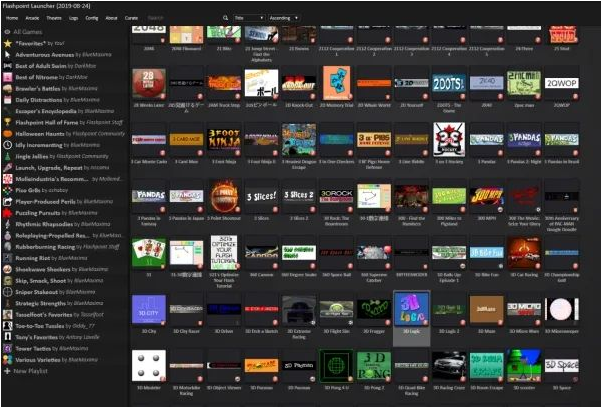Viewport: 601px width, 408px height.
Task: Select the 3D Racing Craze car thumbnail
Action: [x=449, y=366]
